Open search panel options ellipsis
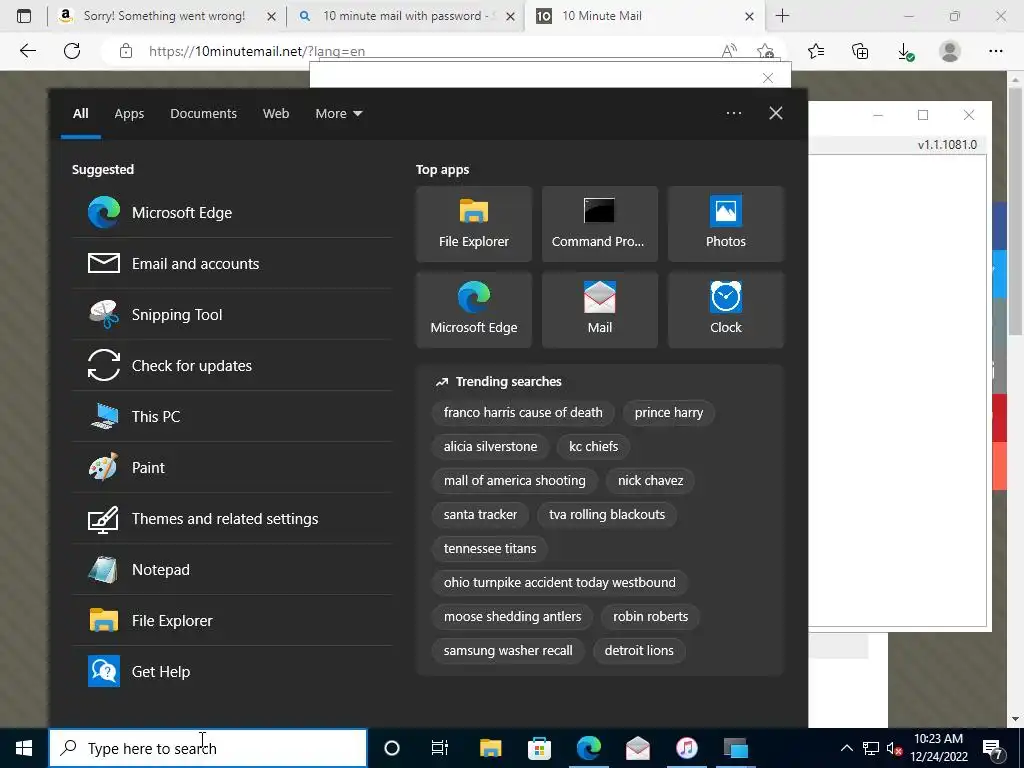This screenshot has height=768, width=1024. click(x=733, y=113)
